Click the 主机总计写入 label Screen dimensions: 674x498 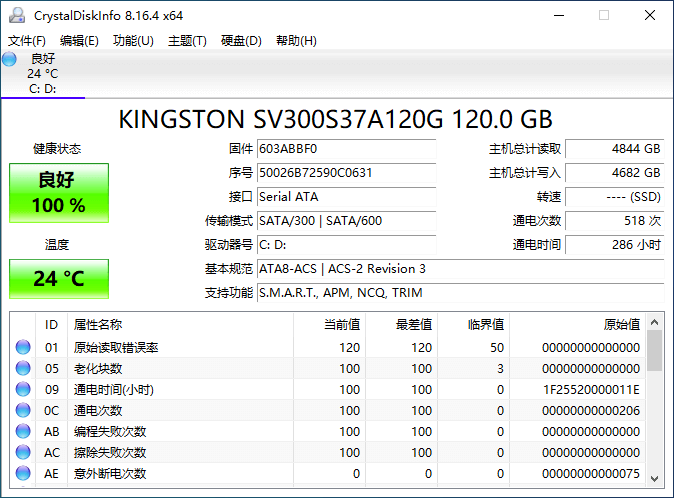point(525,173)
